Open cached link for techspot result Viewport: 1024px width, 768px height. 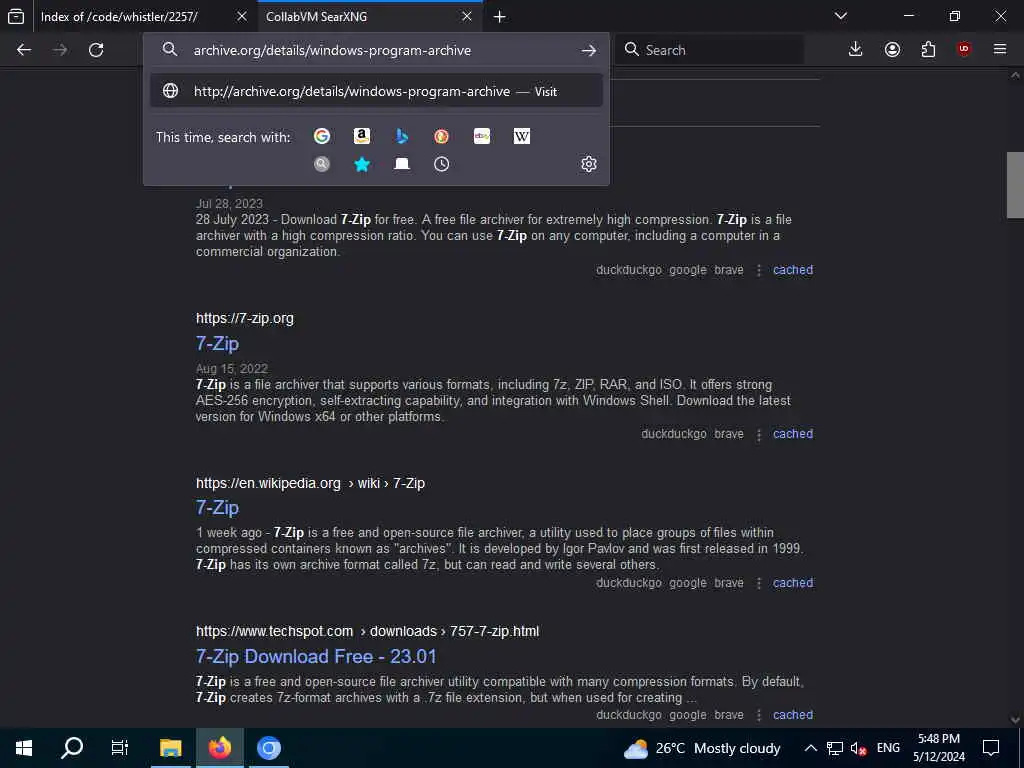[x=793, y=714]
